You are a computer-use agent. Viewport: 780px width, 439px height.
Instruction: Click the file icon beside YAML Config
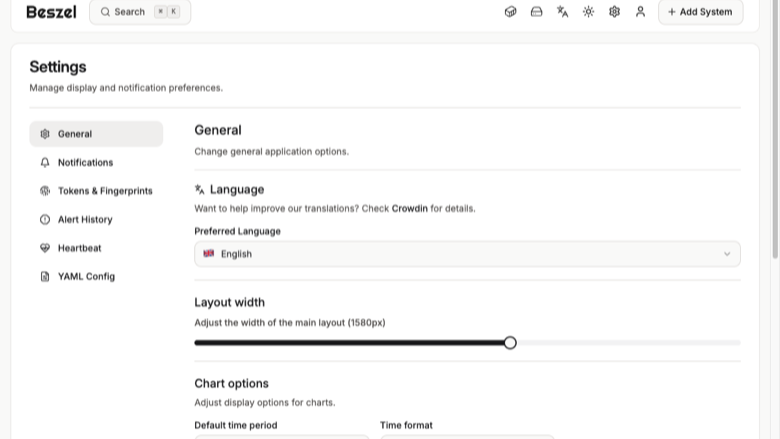tap(45, 276)
